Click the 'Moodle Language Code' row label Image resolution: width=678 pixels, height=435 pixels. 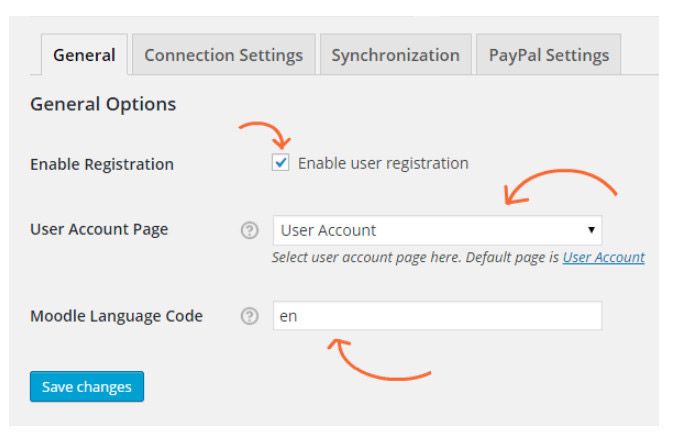tap(116, 316)
